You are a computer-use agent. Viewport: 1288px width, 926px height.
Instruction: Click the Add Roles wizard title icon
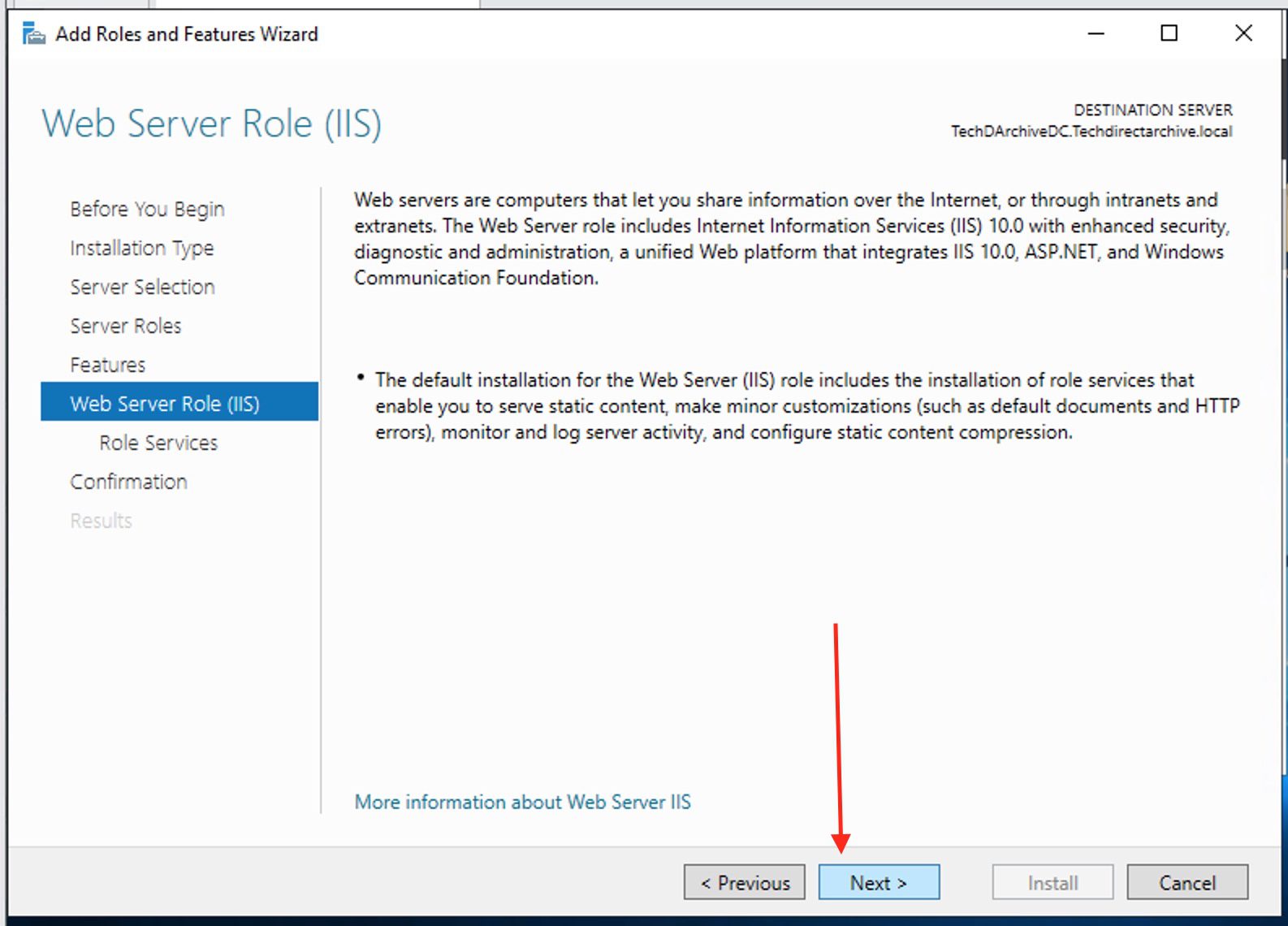click(33, 34)
